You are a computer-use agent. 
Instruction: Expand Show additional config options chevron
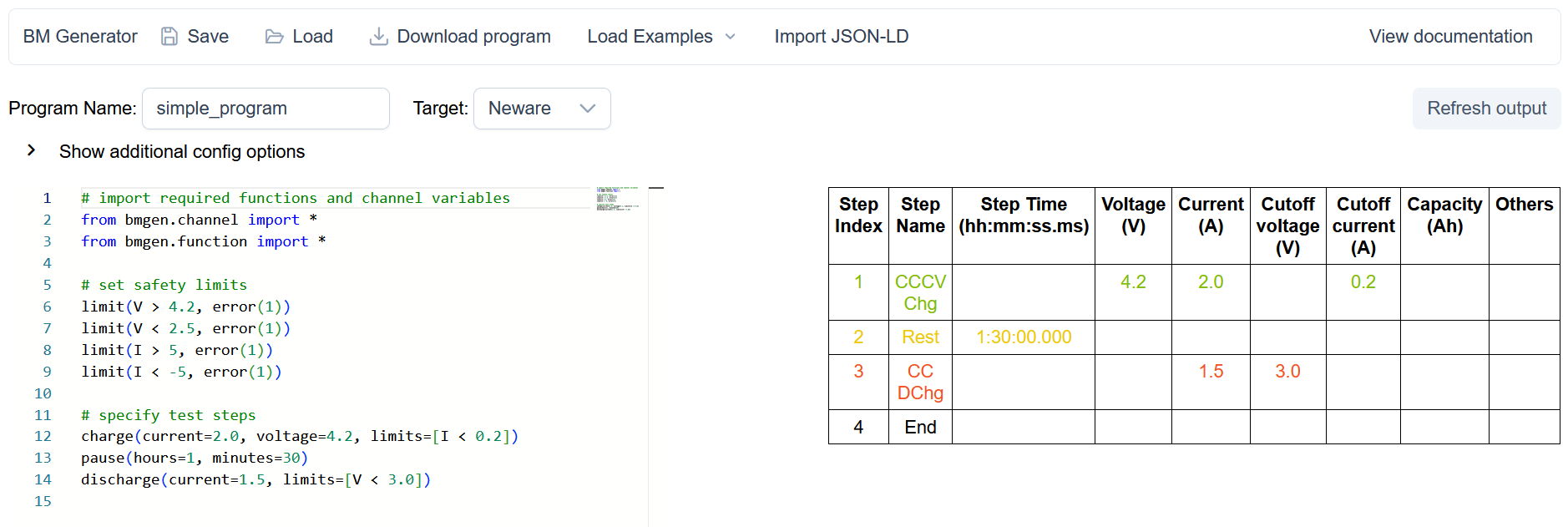pos(32,150)
